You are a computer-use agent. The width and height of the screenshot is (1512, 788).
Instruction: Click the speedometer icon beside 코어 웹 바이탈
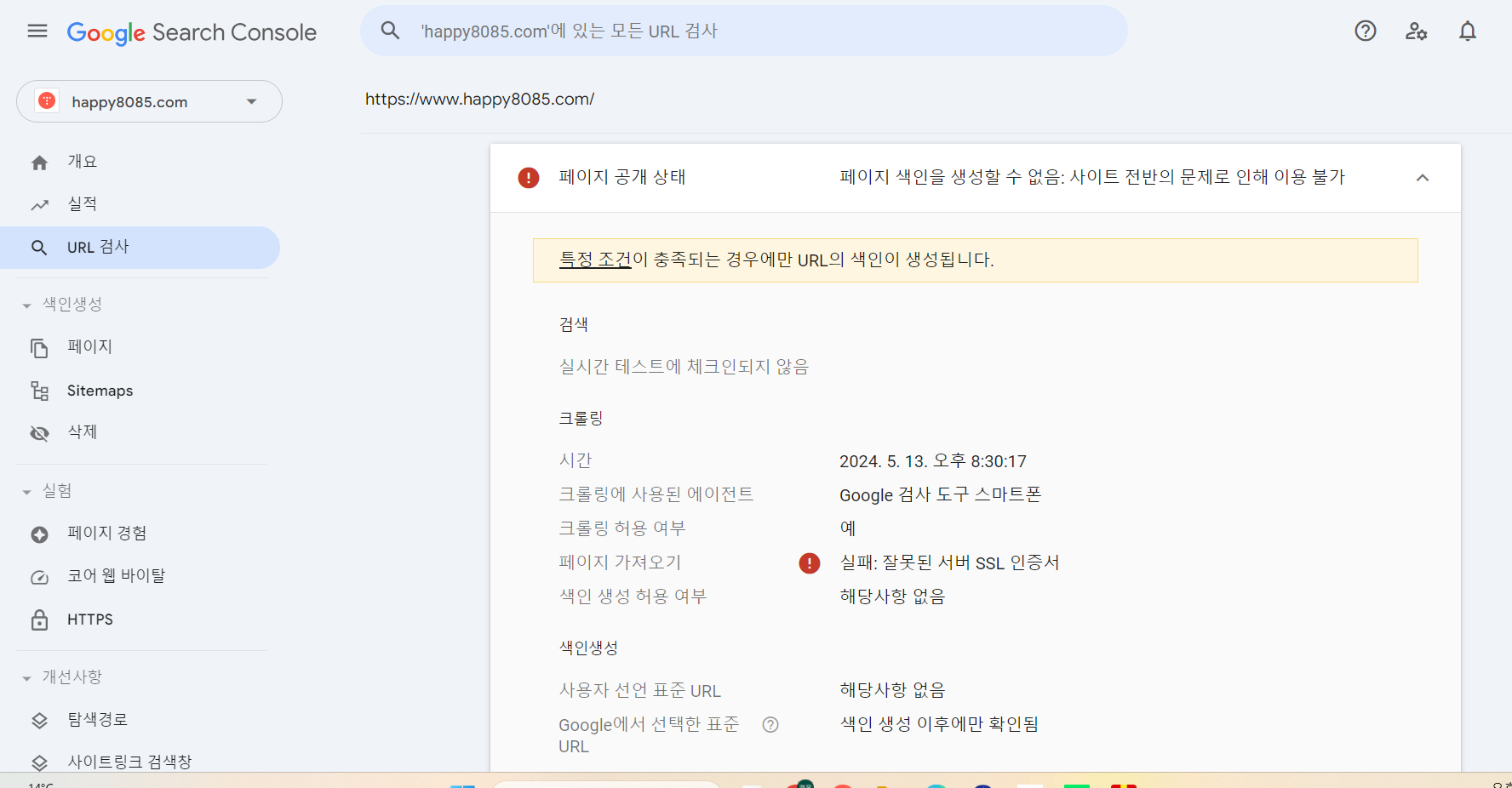[40, 577]
